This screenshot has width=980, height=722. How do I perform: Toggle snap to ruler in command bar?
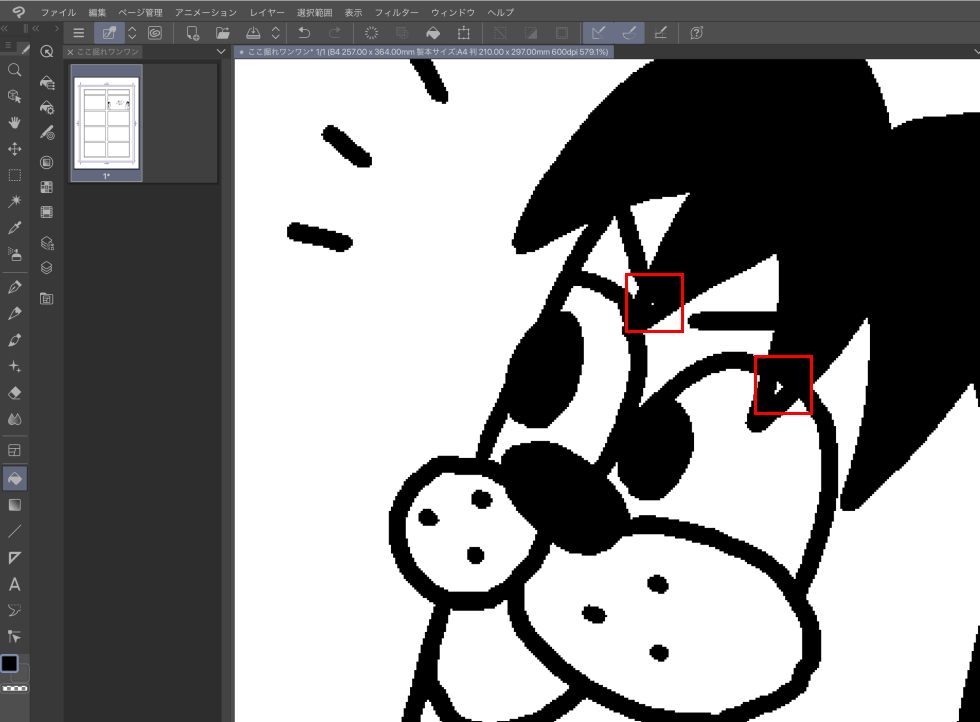pyautogui.click(x=599, y=33)
